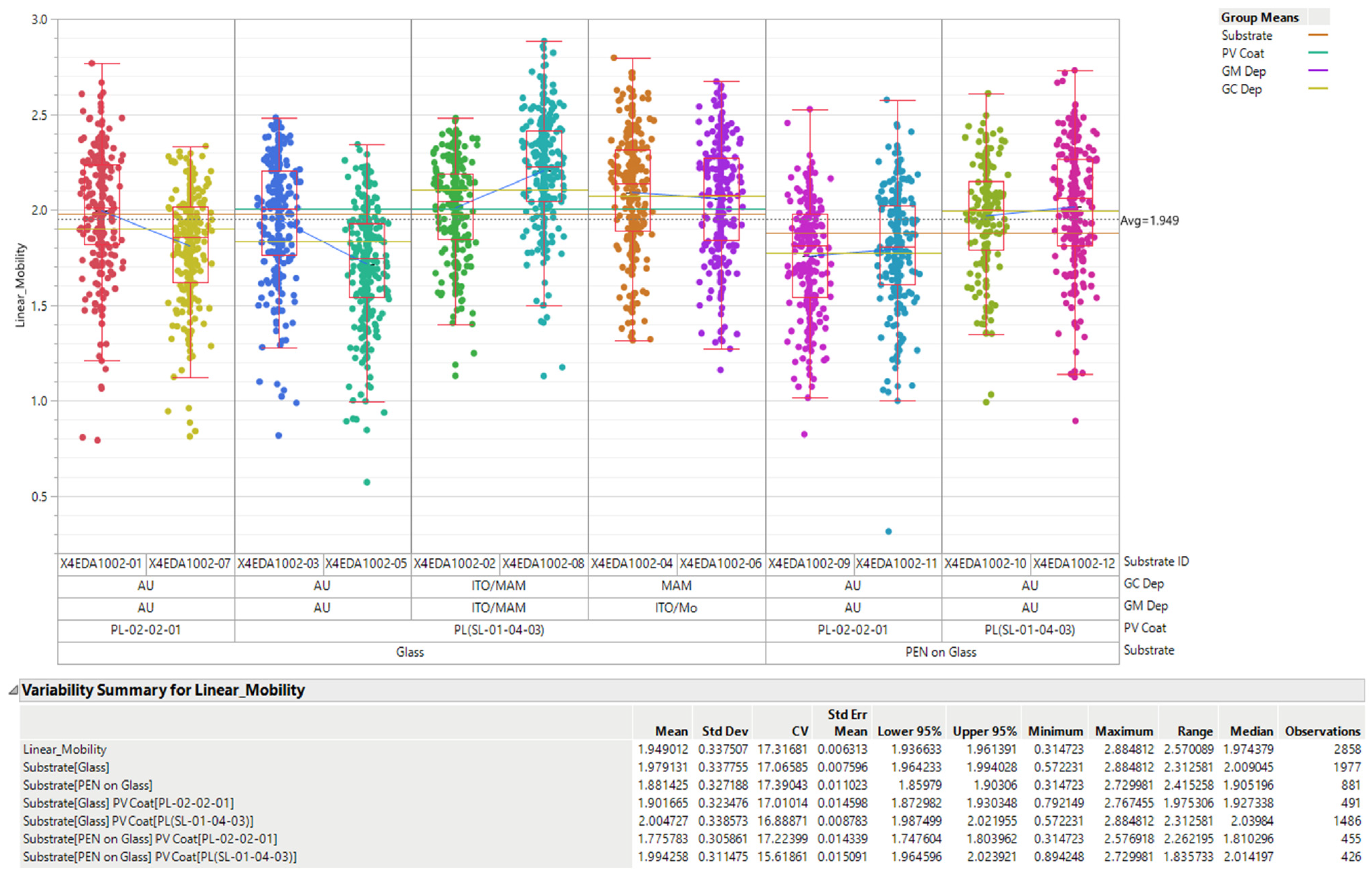This screenshot has width=1372, height=876.
Task: Click the ITO/Mo GM Dep cell
Action: (x=676, y=608)
